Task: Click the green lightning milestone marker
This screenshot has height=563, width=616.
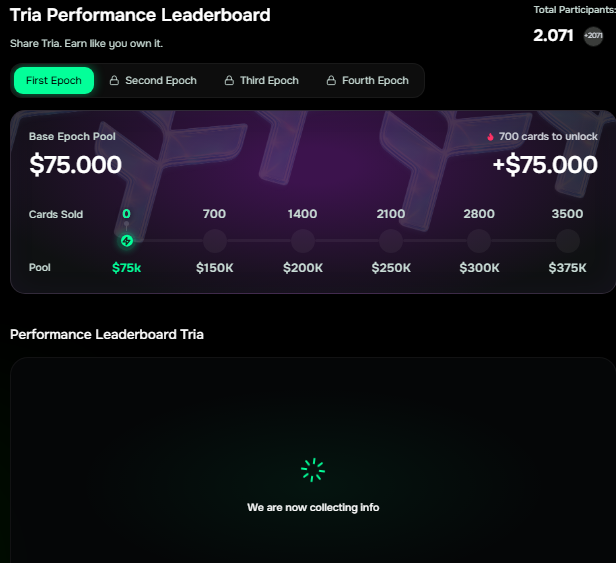Action: click(x=126, y=241)
